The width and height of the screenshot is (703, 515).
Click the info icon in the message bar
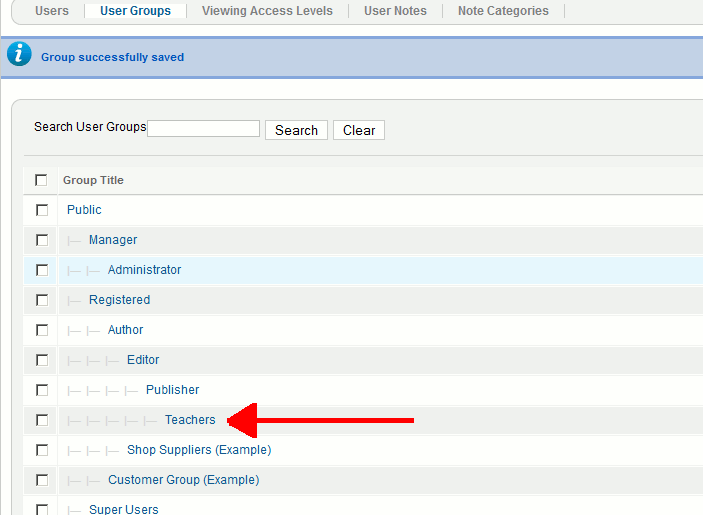(x=19, y=55)
